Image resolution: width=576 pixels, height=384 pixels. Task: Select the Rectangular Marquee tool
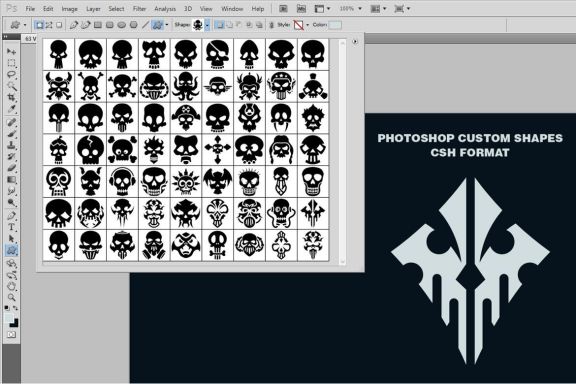11,63
